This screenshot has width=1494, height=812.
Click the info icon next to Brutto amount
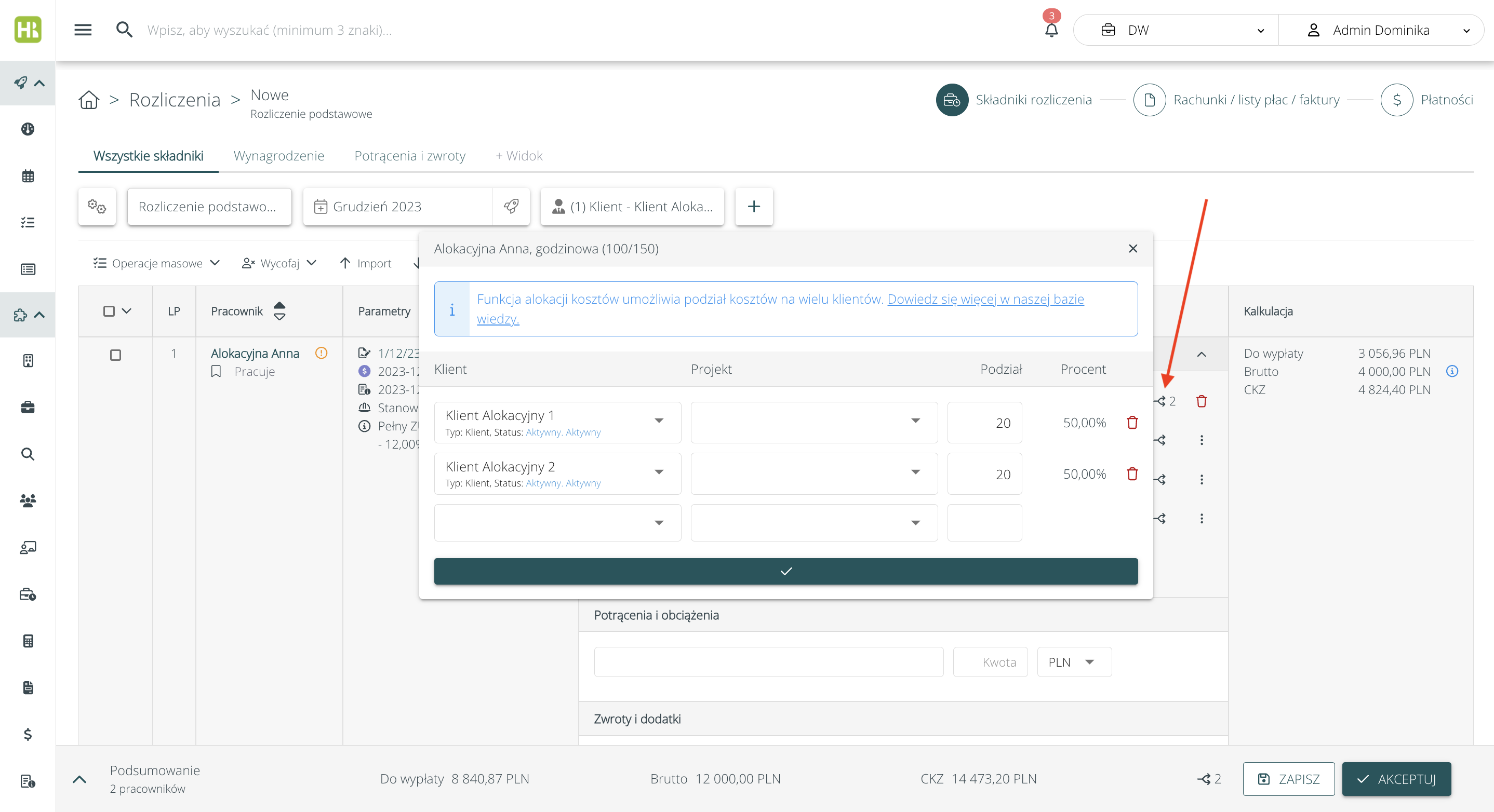[x=1451, y=372]
